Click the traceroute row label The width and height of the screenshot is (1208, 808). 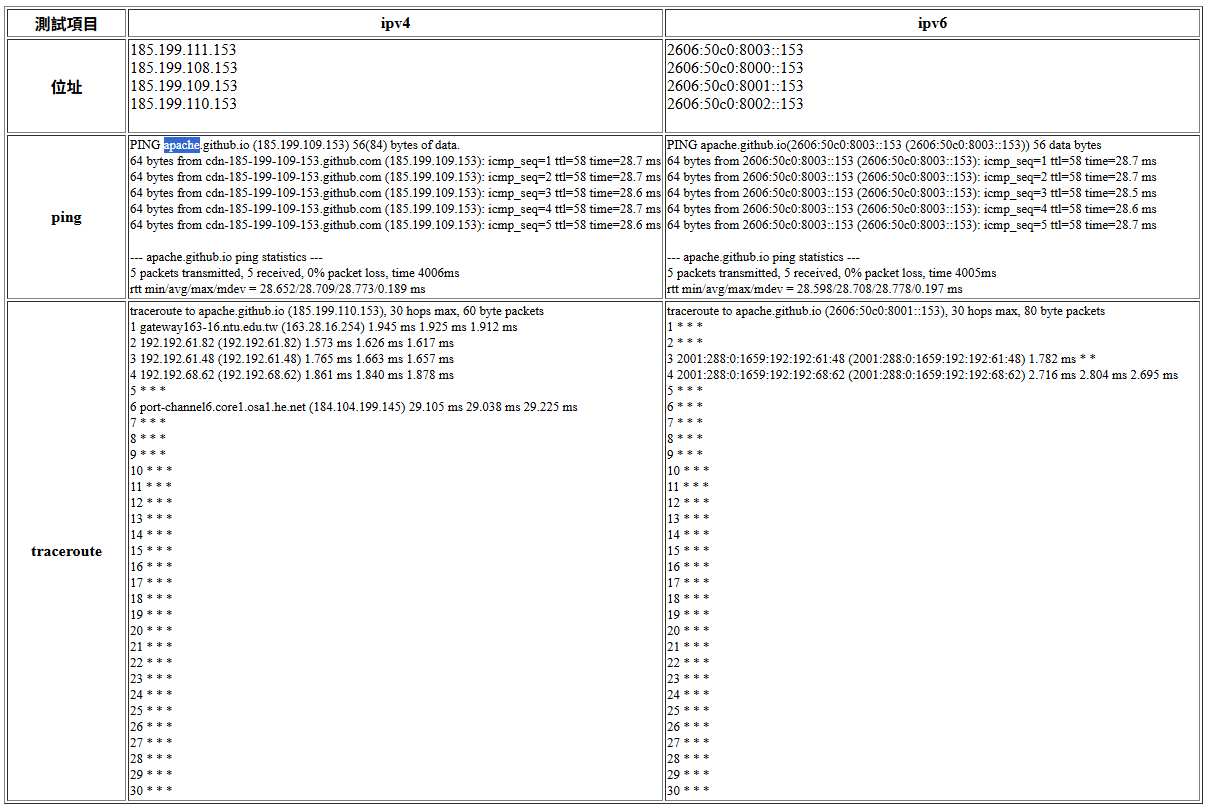pos(67,551)
